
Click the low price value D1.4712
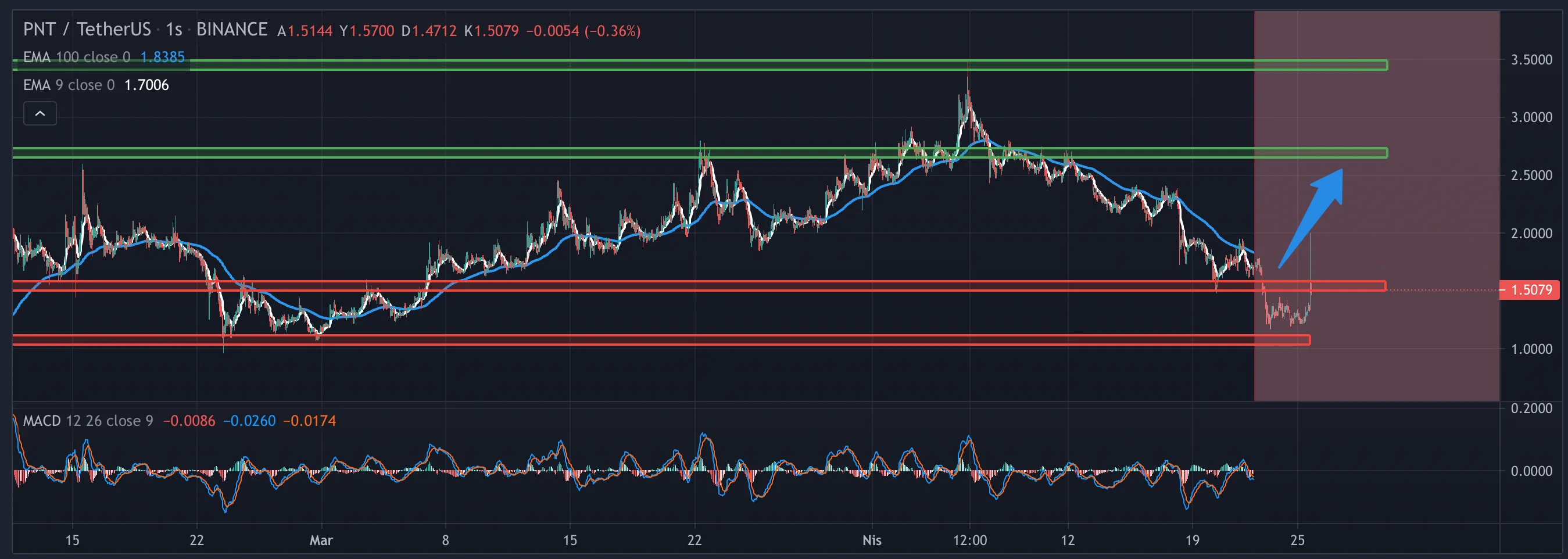coord(429,30)
